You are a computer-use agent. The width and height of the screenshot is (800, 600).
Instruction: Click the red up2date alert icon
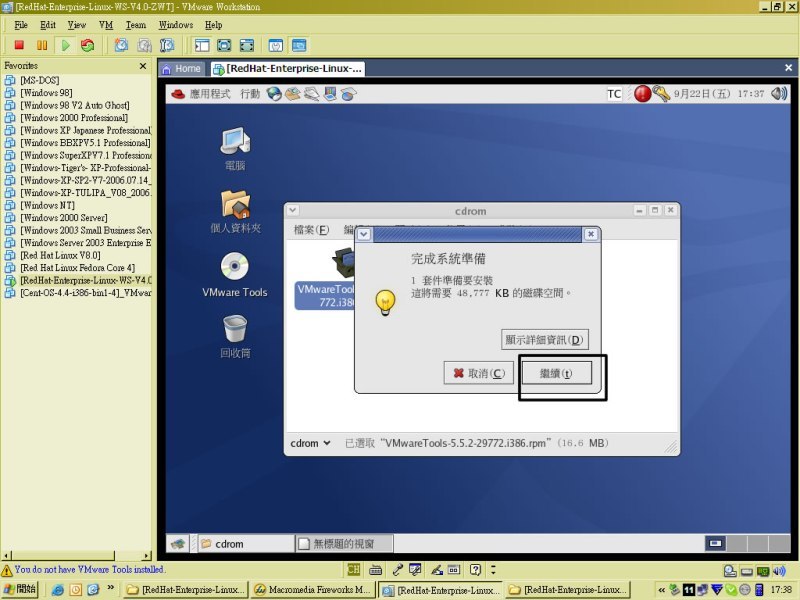642,94
